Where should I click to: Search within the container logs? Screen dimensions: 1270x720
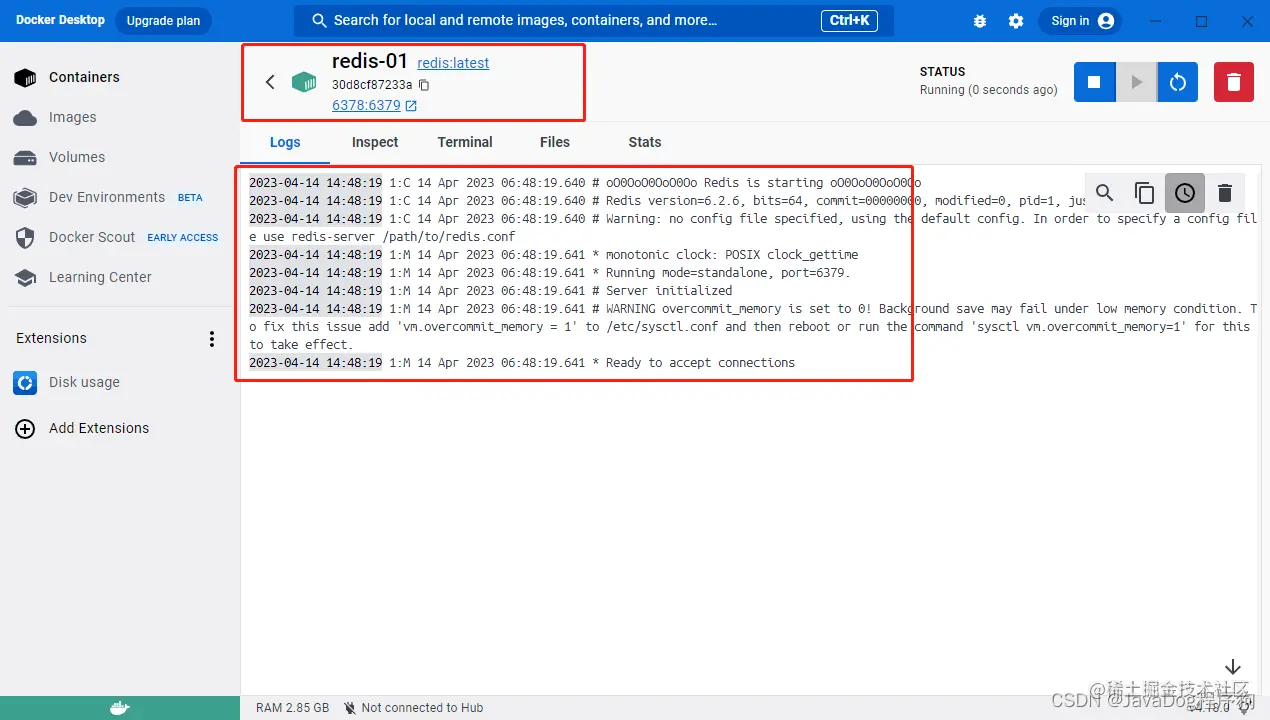tap(1104, 193)
